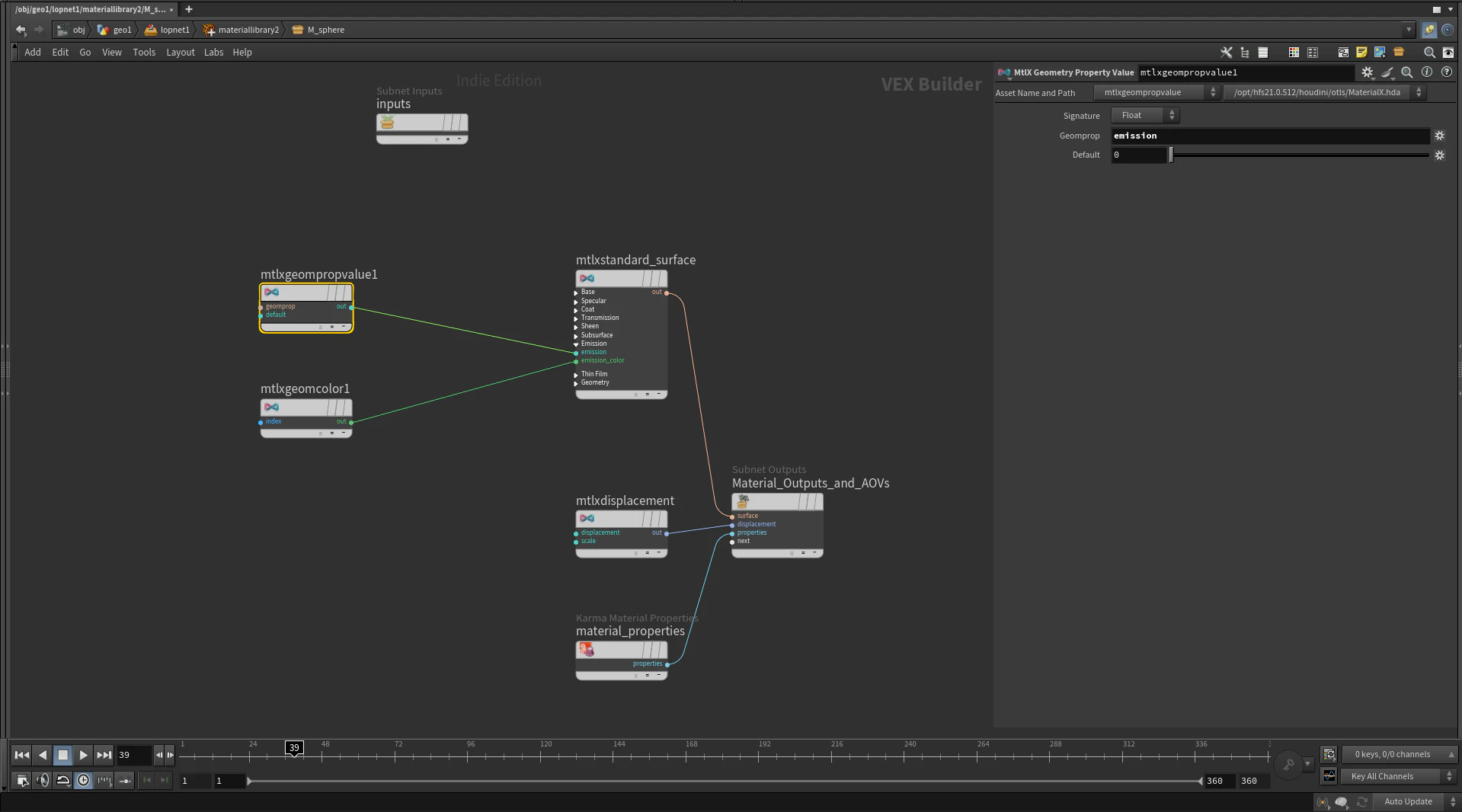Viewport: 1462px width, 812px height.
Task: Open the mtlxgeompropvalue asset name dropdown
Action: point(1157,92)
